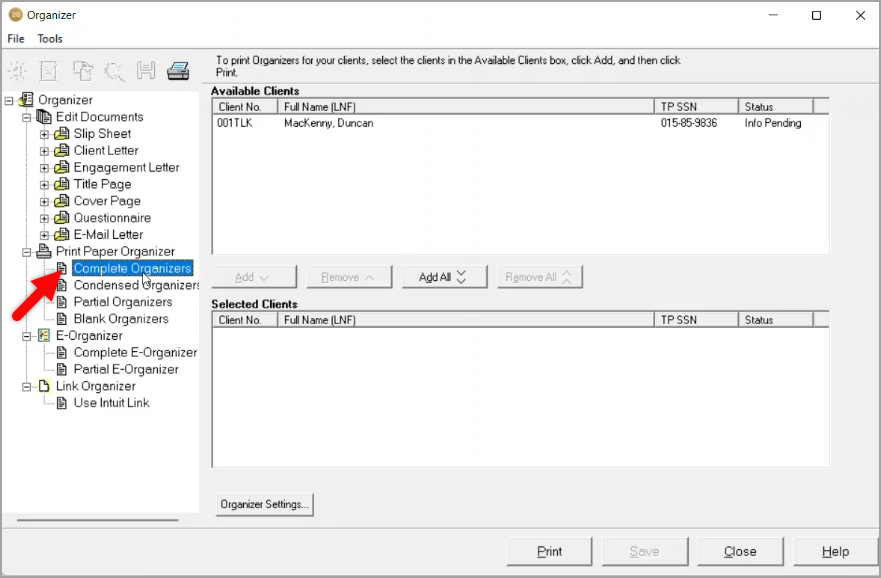Screen dimensions: 881x578
Task: Click the copy documents toolbar icon
Action: coord(83,71)
